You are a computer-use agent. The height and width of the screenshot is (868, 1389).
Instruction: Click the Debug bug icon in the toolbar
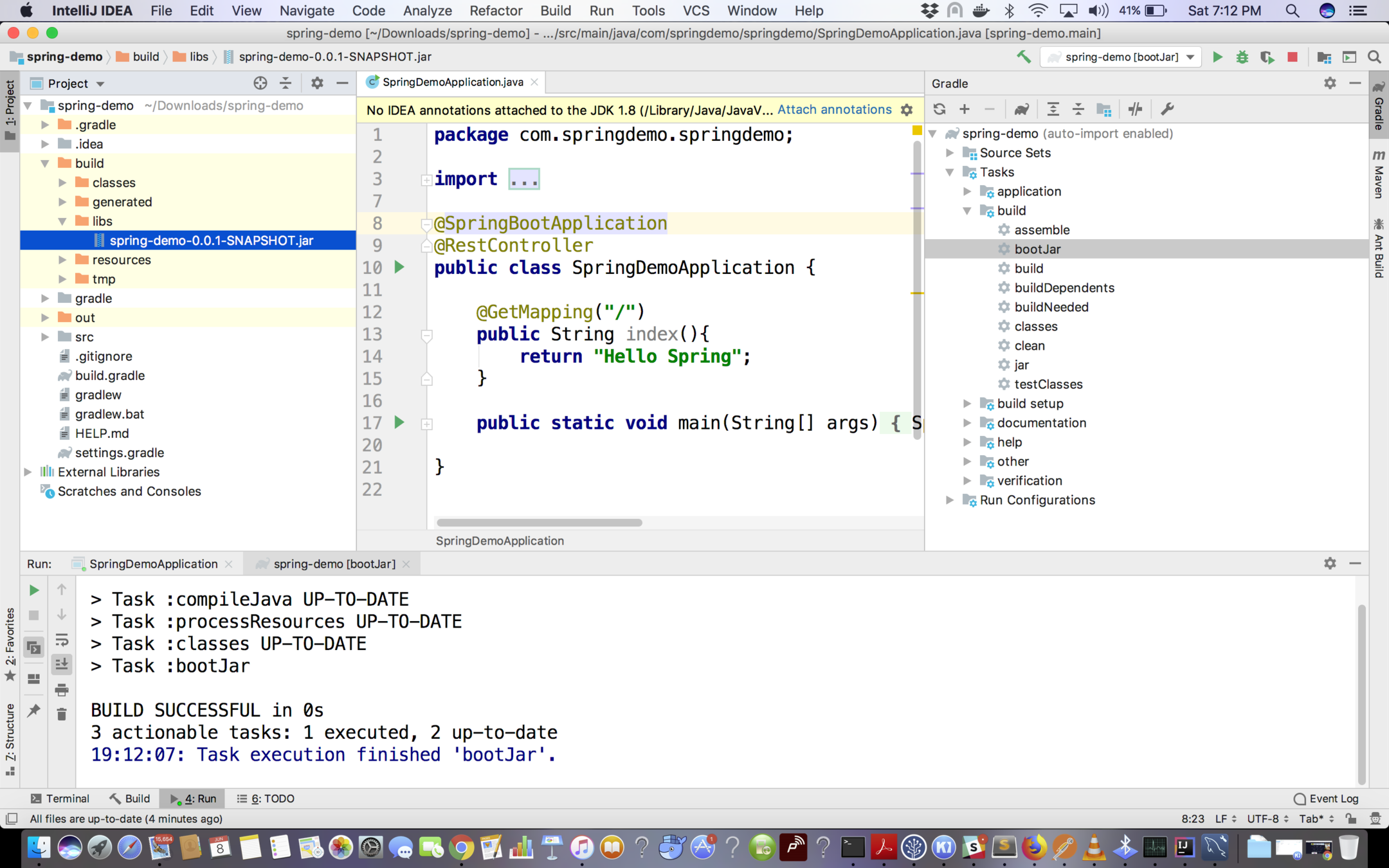click(x=1242, y=57)
